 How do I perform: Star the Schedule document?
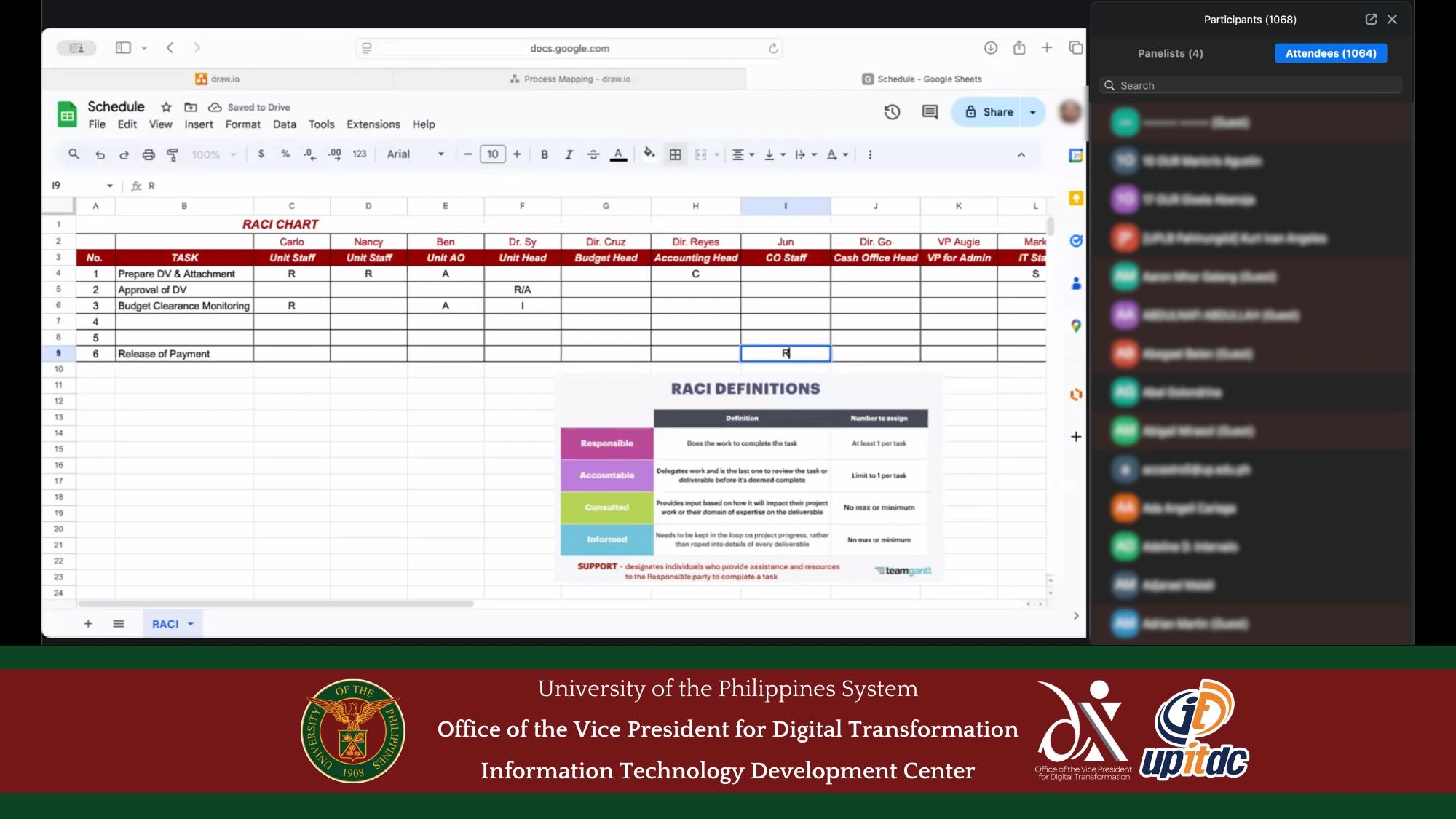166,107
